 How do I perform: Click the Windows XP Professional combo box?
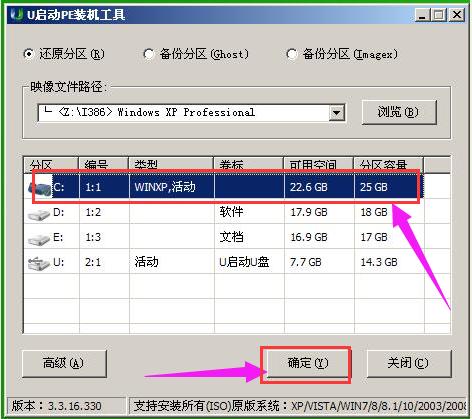pyautogui.click(x=192, y=113)
